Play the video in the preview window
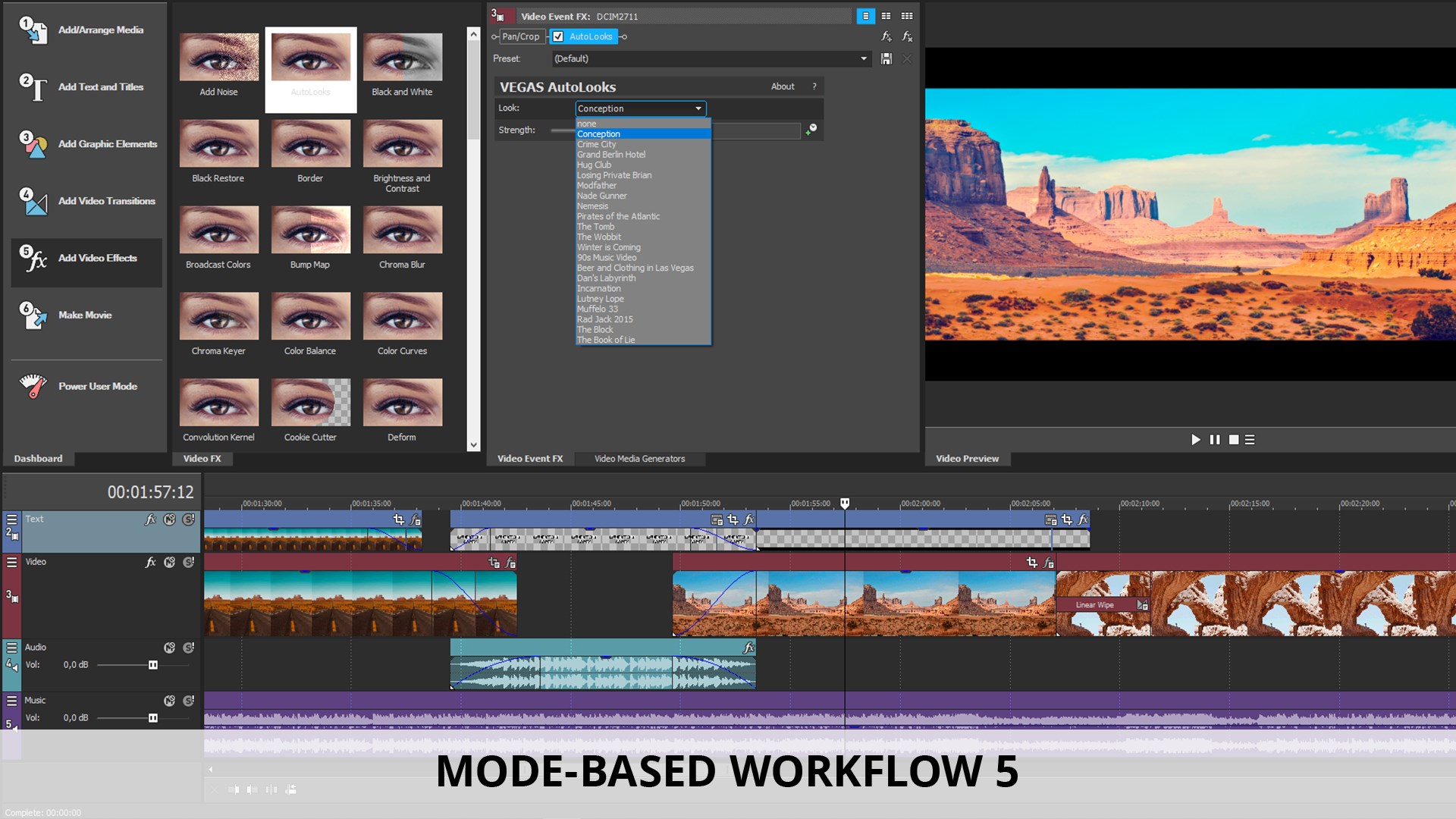 point(1195,440)
